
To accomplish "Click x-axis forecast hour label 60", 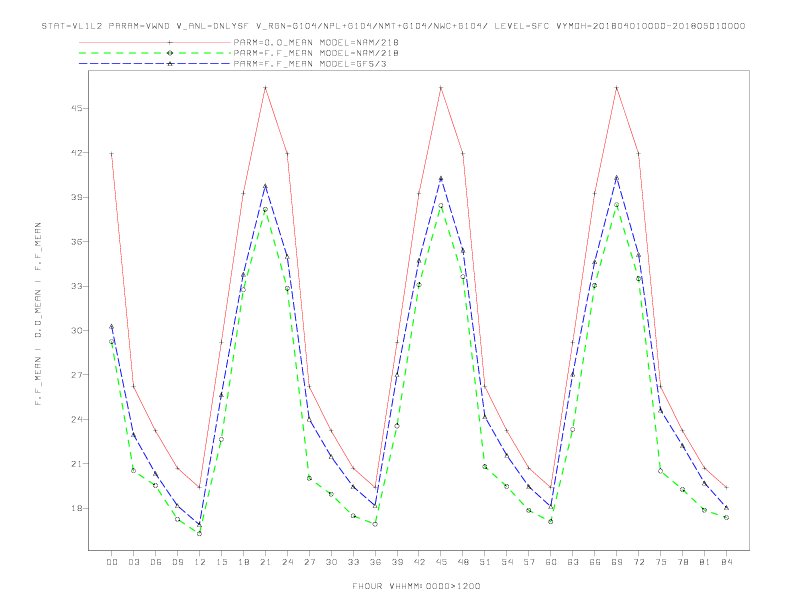I will 551,562.
